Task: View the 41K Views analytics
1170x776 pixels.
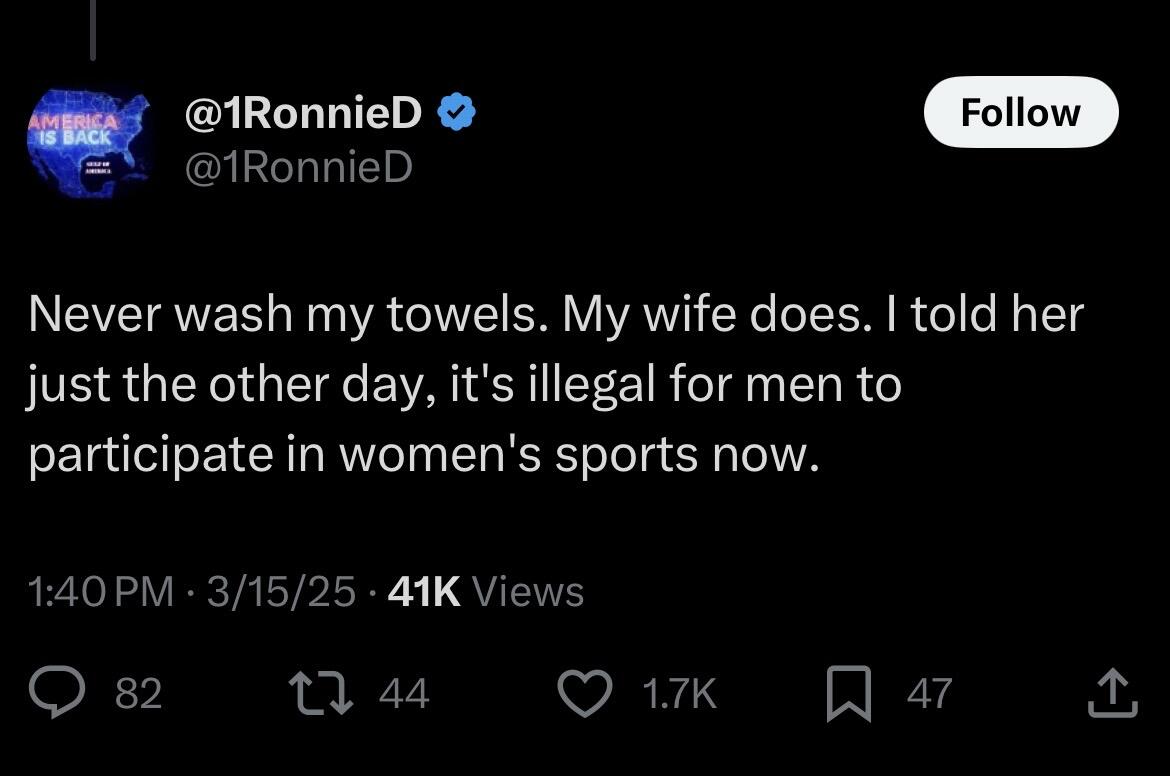Action: (x=486, y=592)
